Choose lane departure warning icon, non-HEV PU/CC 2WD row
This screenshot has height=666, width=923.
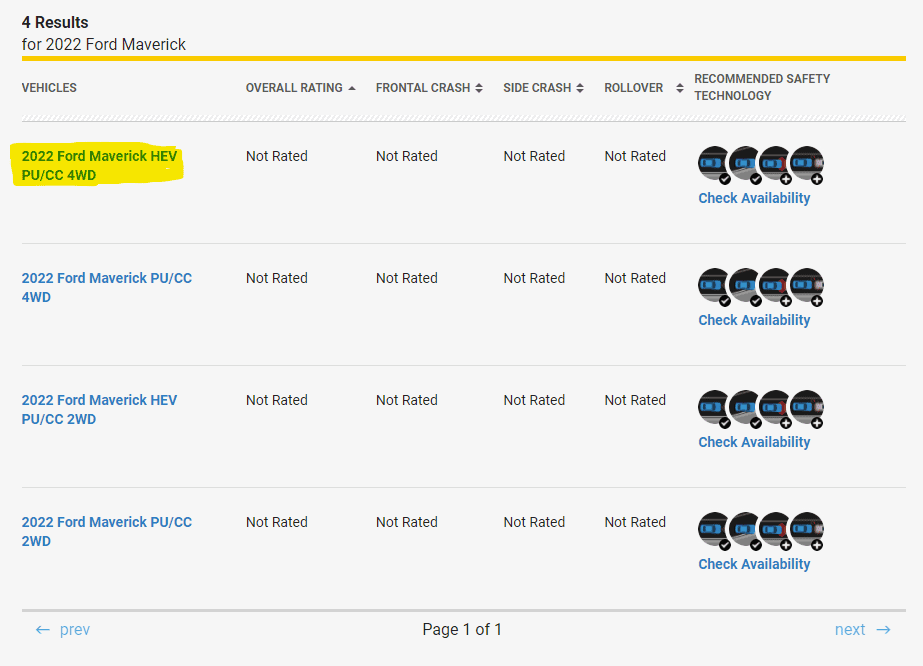click(x=745, y=529)
